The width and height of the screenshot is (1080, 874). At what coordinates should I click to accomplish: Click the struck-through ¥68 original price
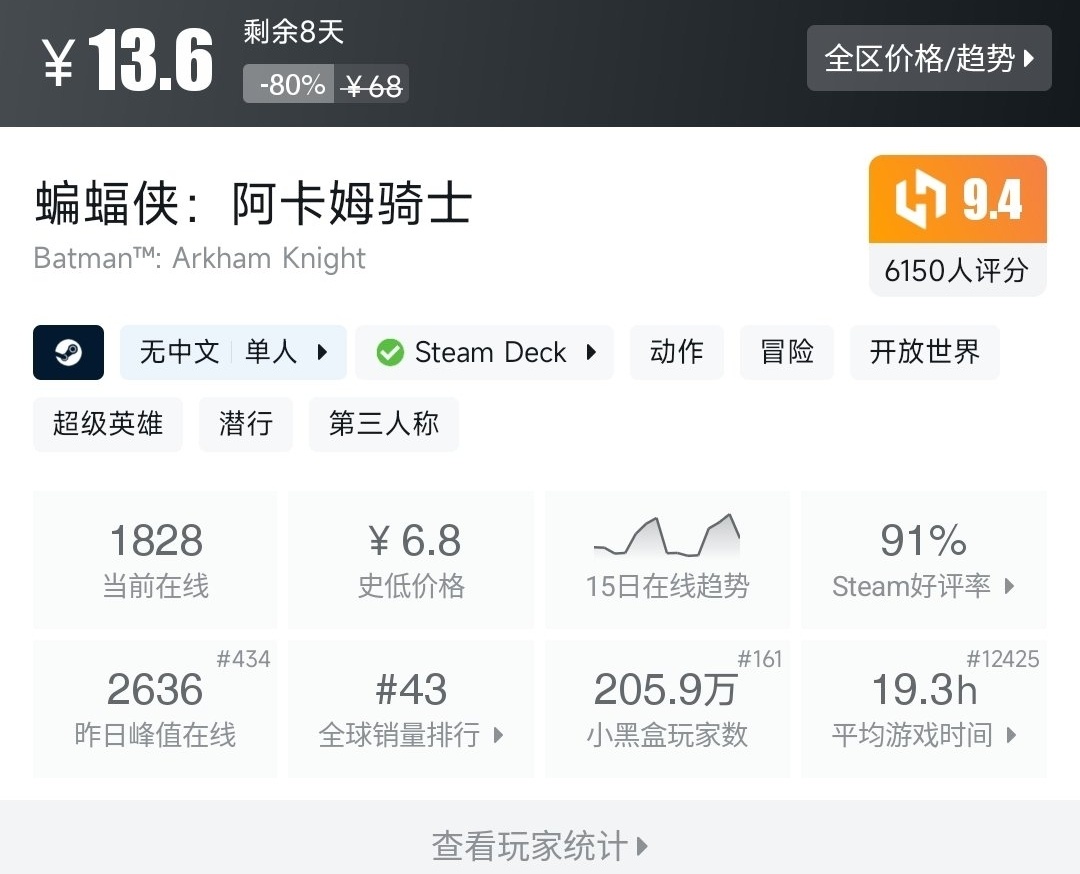point(372,86)
